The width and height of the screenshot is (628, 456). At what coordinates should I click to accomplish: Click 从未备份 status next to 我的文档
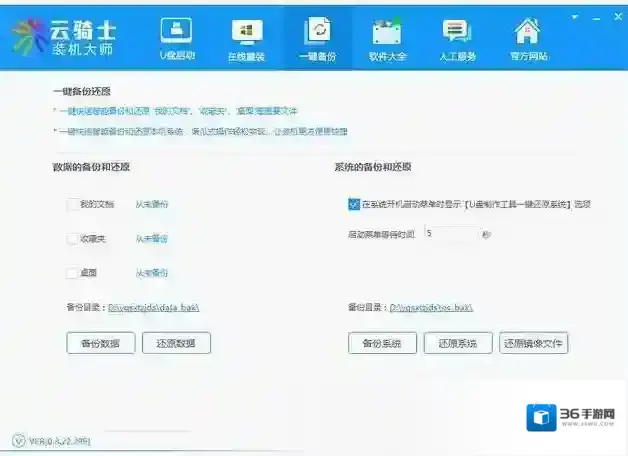tap(152, 204)
